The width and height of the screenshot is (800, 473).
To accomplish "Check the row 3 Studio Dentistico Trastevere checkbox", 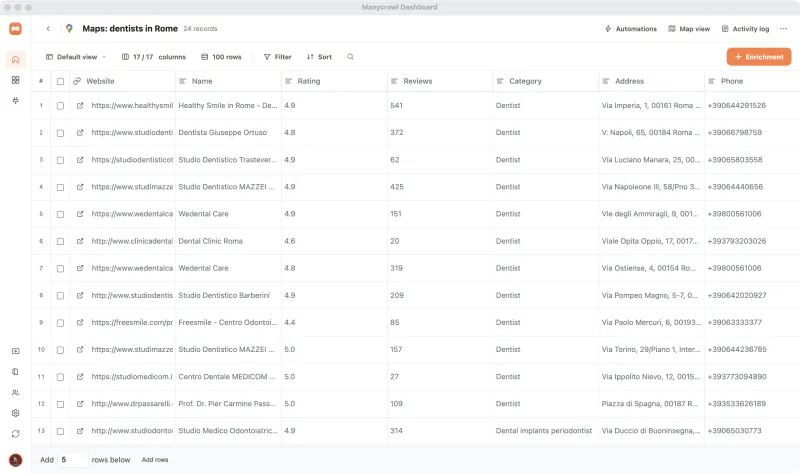I will (60, 160).
